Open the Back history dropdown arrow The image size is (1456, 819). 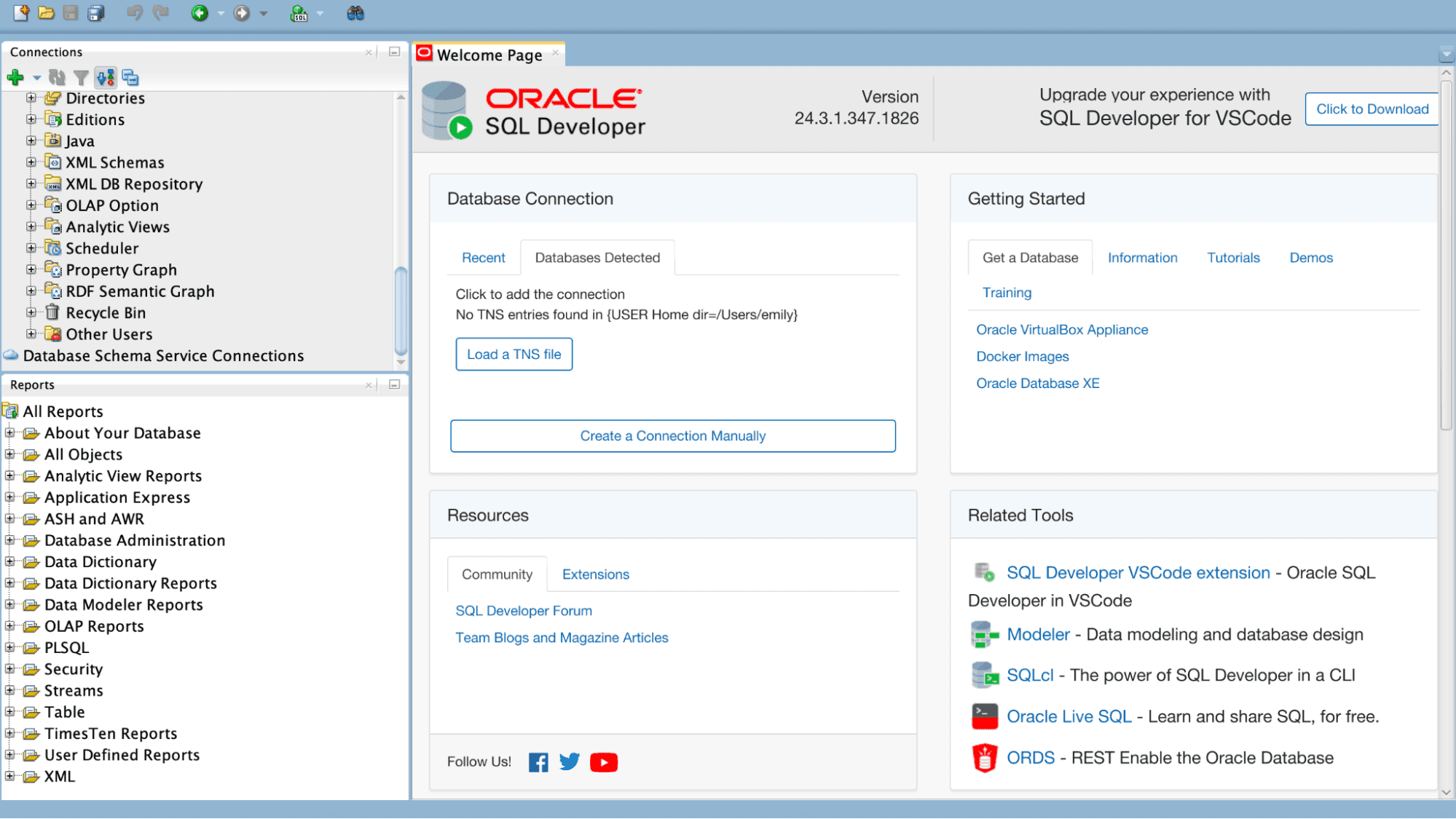221,14
